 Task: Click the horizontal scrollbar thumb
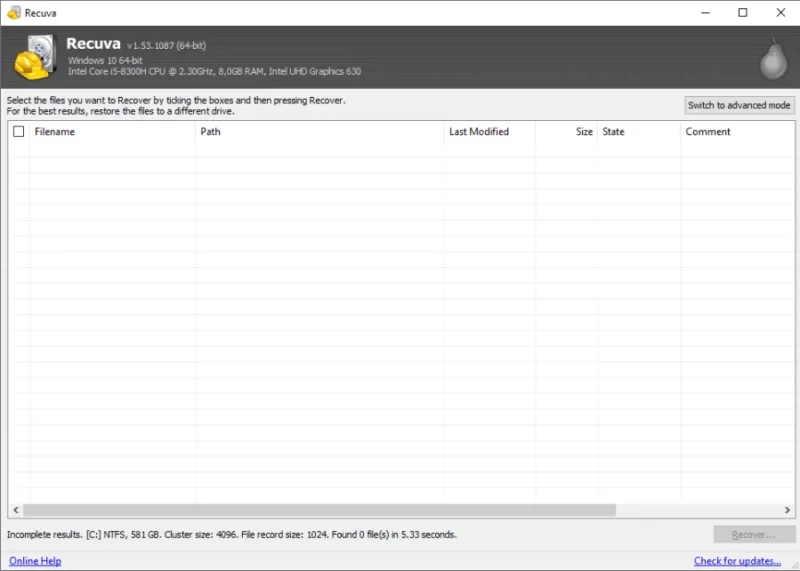click(x=319, y=510)
